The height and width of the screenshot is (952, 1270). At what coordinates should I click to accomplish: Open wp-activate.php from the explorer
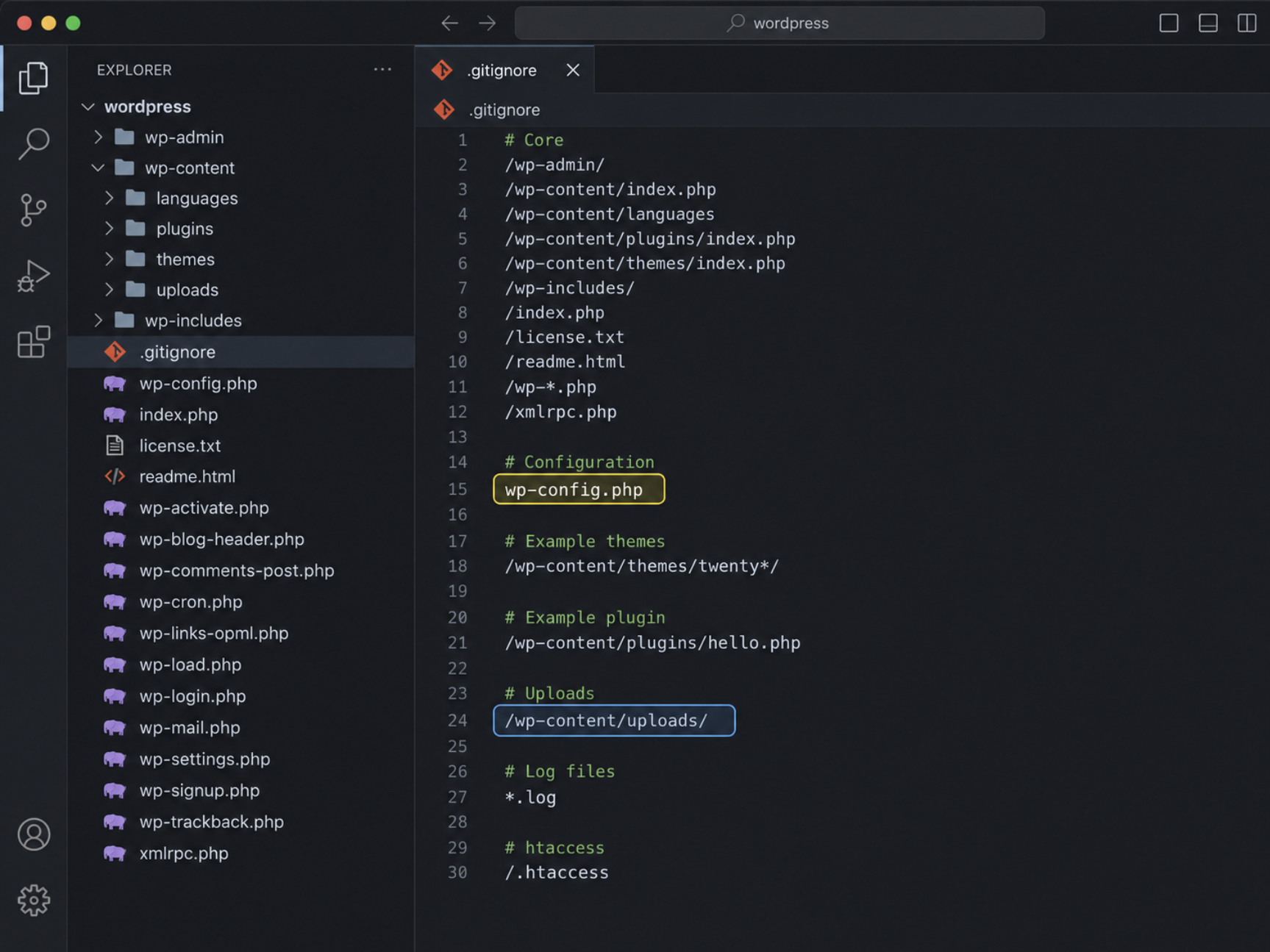coord(241,508)
